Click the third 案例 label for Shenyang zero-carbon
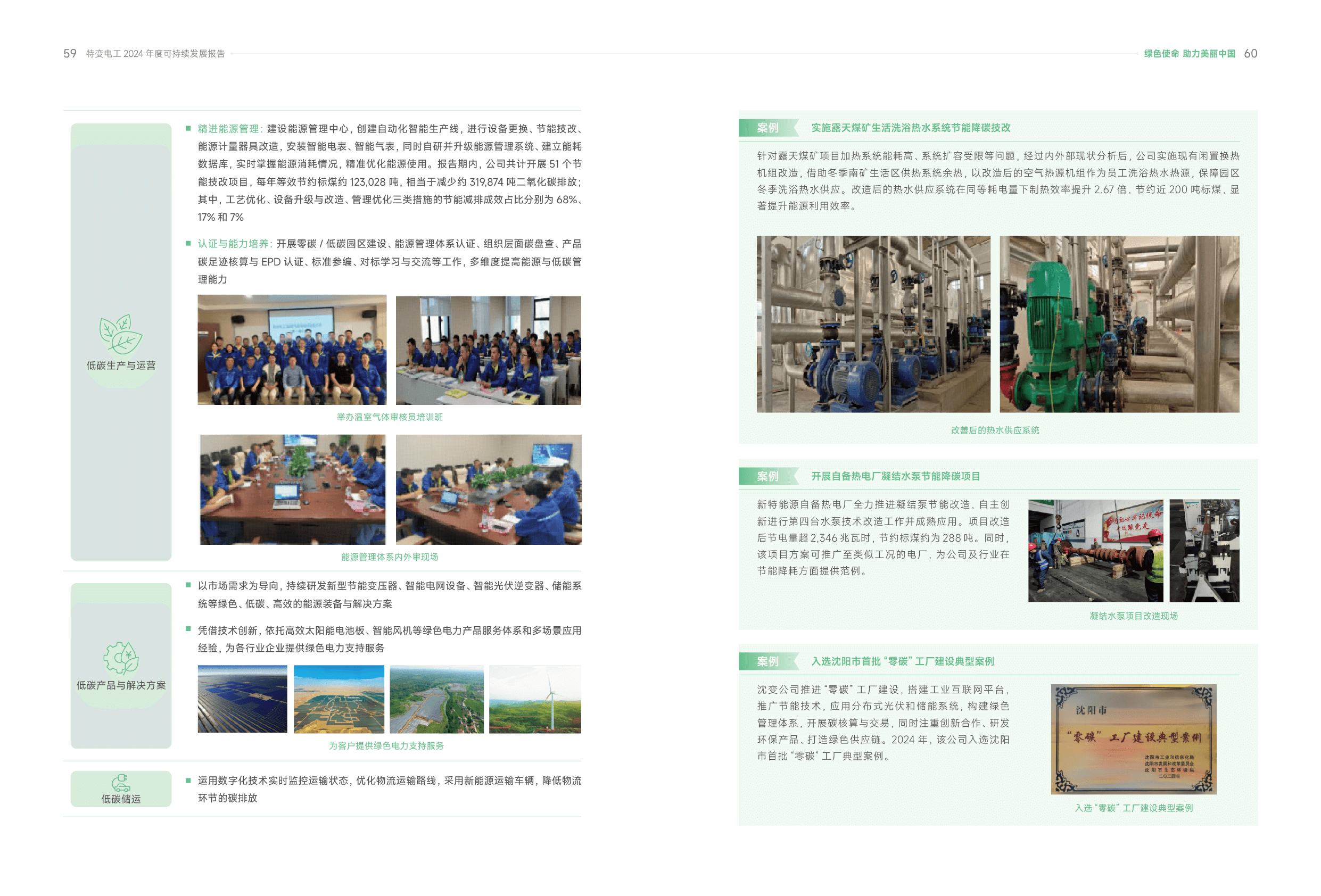 (767, 661)
